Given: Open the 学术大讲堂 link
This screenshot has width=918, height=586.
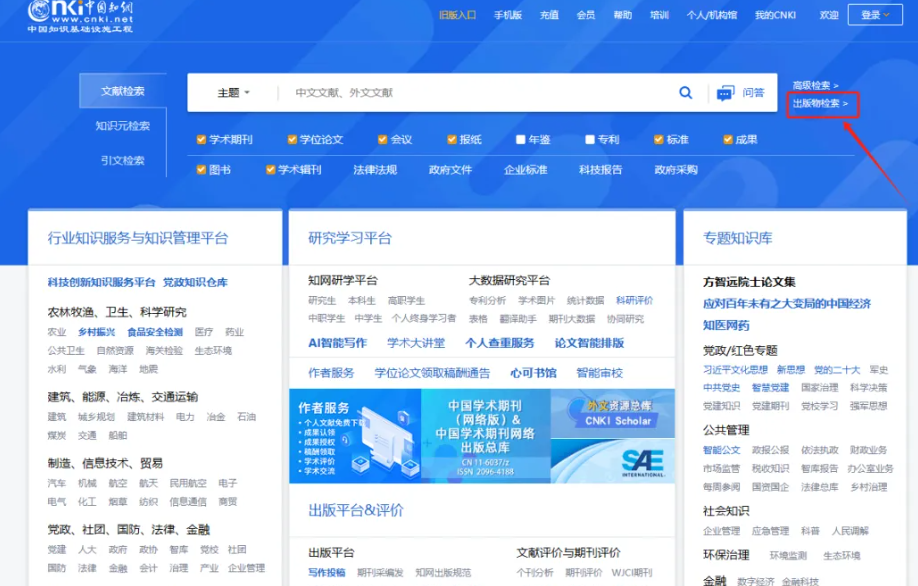Looking at the screenshot, I should [x=416, y=343].
